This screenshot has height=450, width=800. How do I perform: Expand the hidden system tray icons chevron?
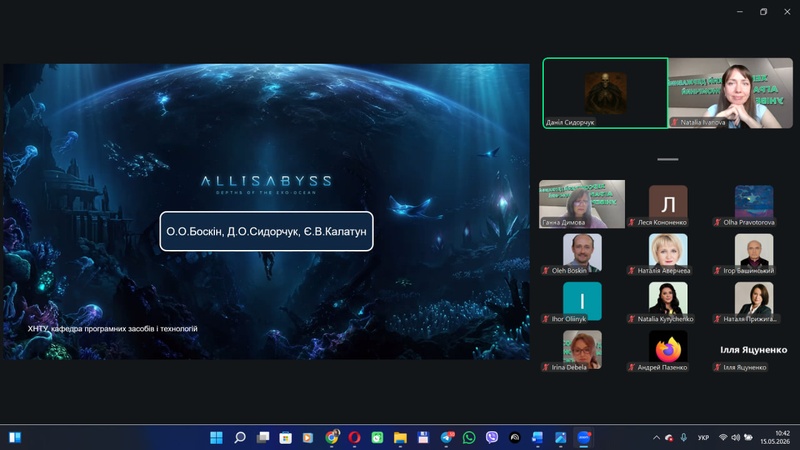click(x=656, y=437)
